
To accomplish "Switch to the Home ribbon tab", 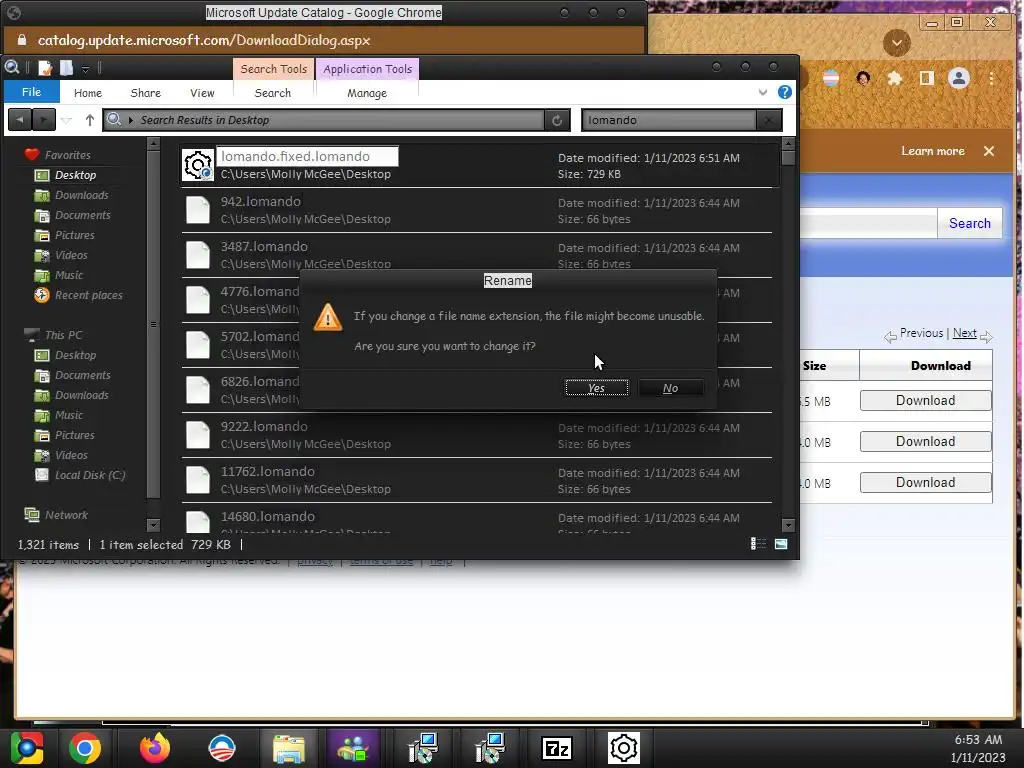I will (x=88, y=93).
